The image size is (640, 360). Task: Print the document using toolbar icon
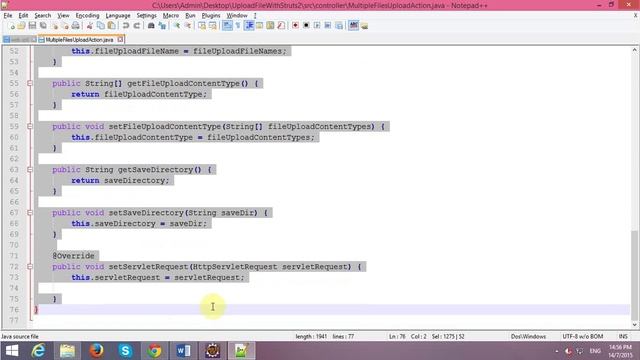pyautogui.click(x=76, y=26)
